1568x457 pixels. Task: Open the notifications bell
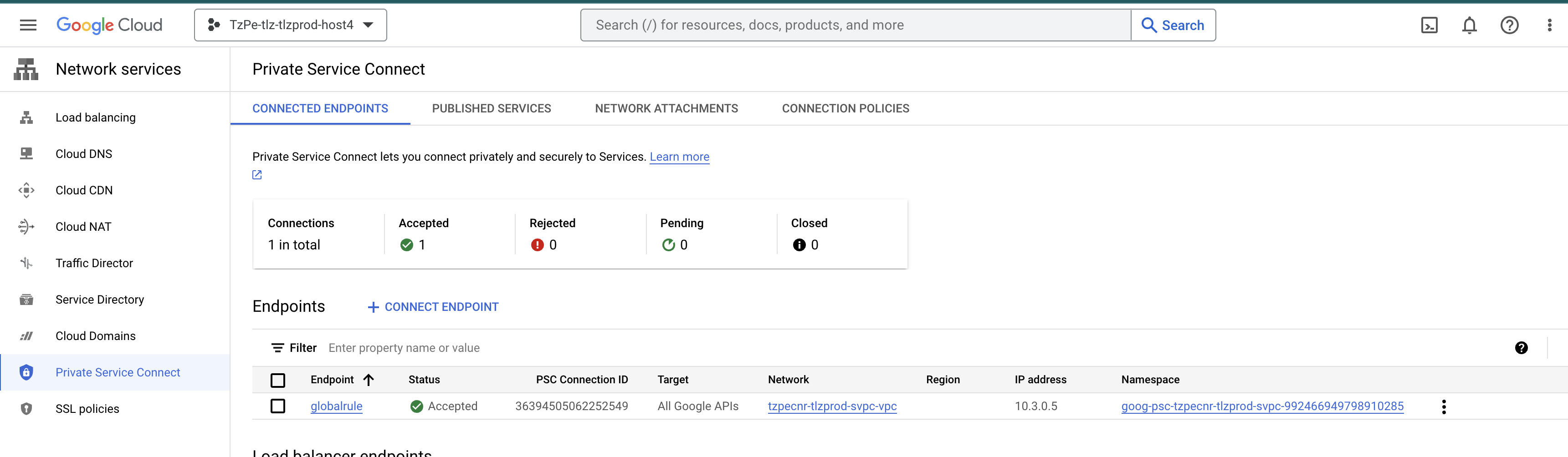1469,25
